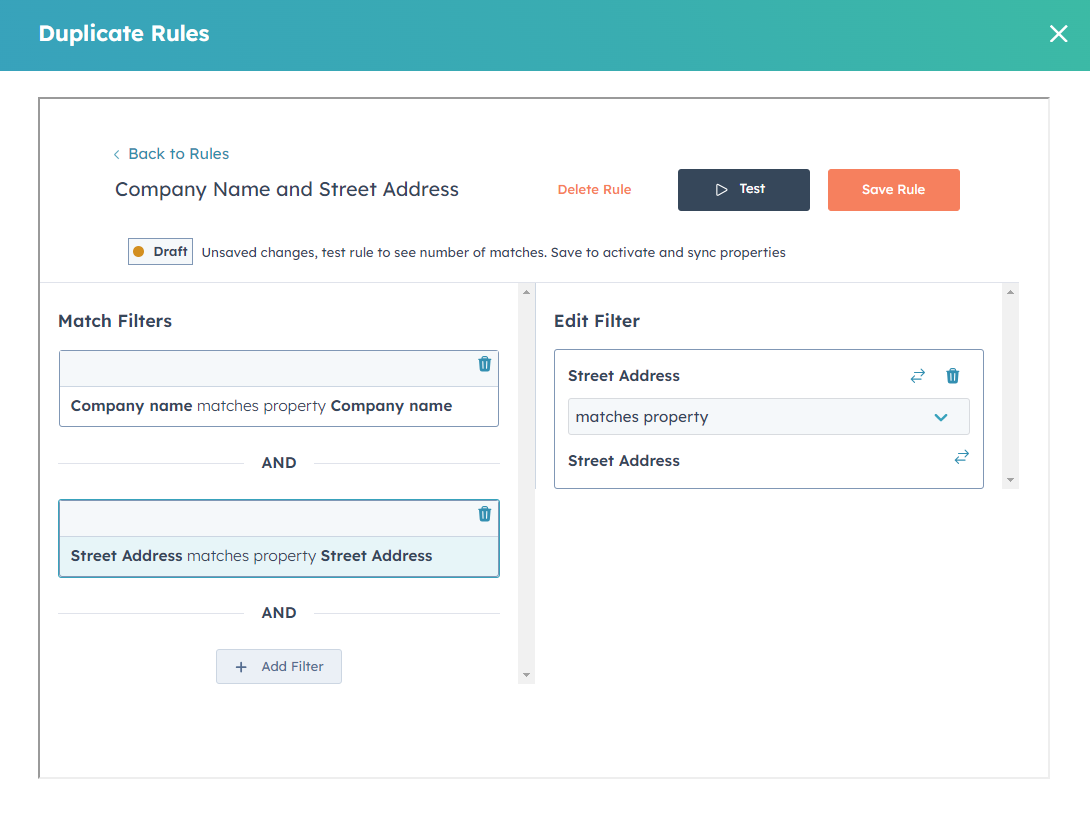Click the Duplicate Rules header title
This screenshot has height=823, width=1090.
[x=123, y=33]
